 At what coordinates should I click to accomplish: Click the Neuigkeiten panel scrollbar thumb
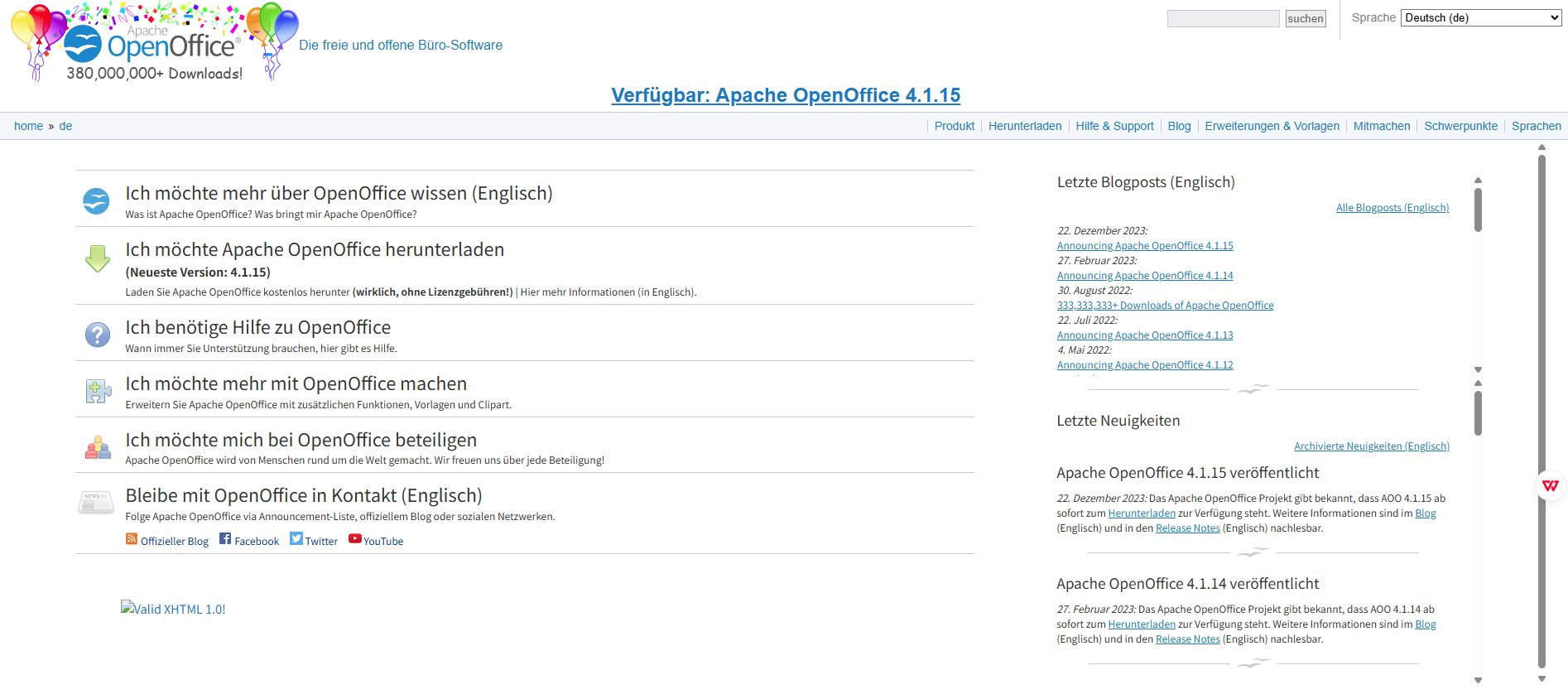[1478, 413]
